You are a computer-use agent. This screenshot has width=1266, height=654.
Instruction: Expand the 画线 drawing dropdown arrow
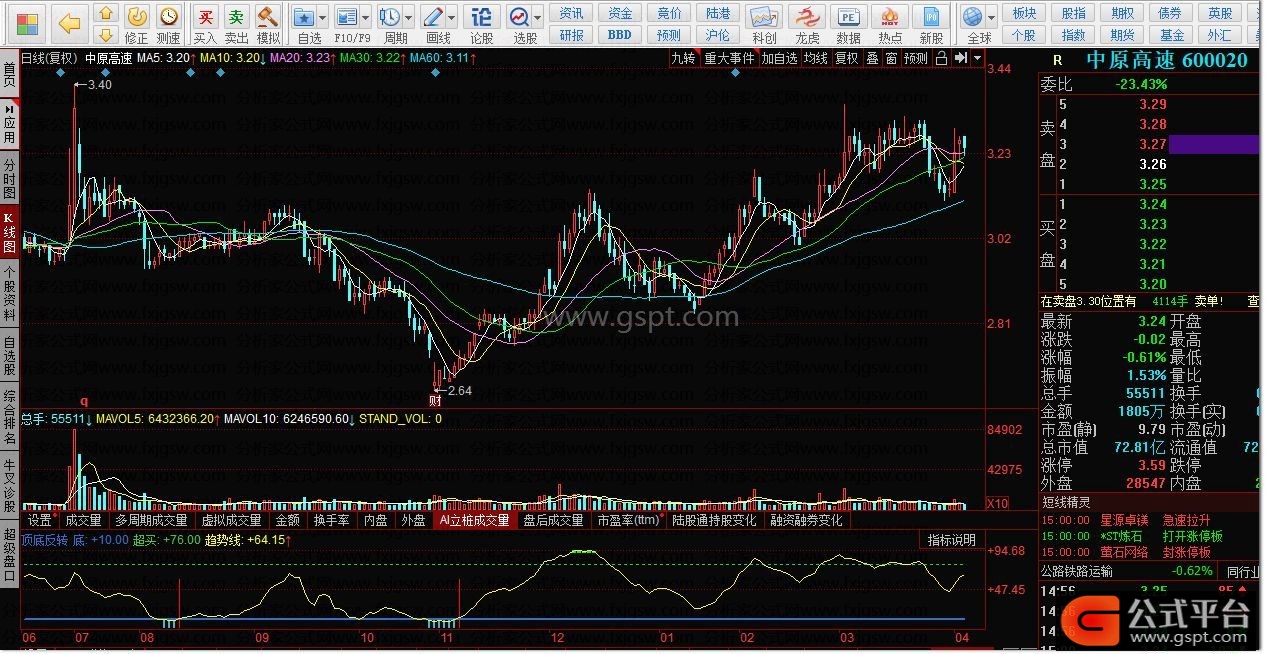coord(452,18)
